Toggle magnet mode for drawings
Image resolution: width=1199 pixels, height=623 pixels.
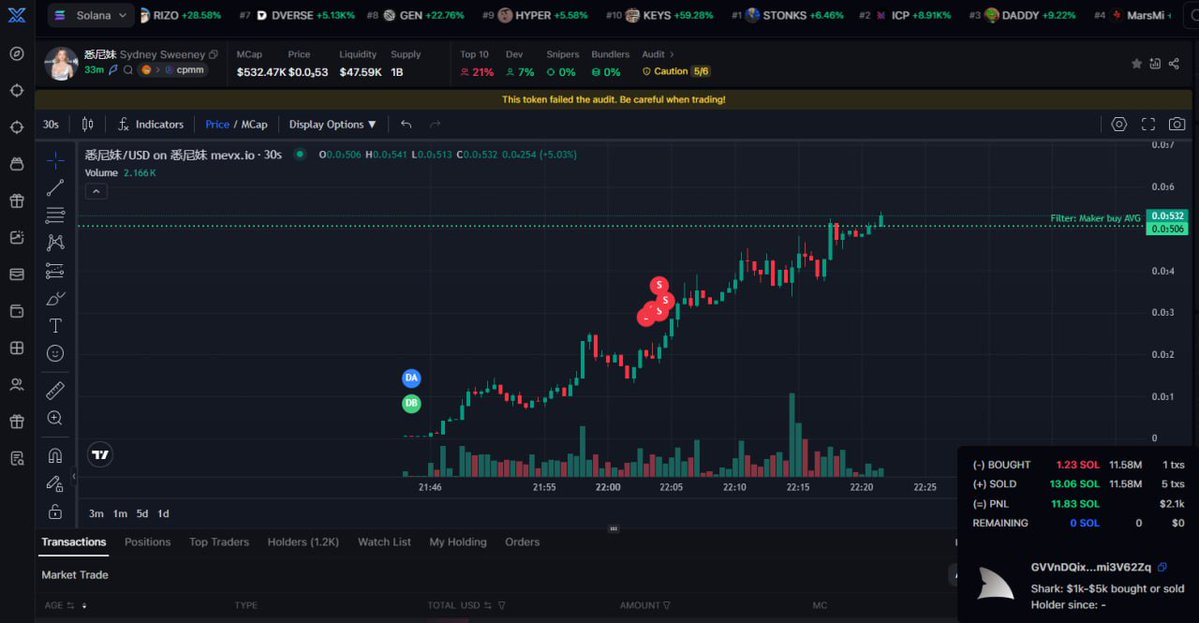[55, 456]
